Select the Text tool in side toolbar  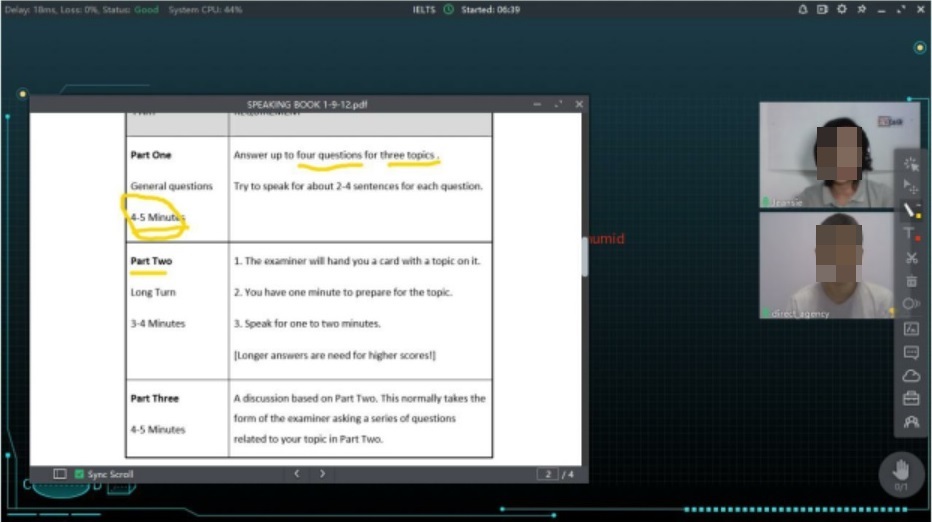[909, 234]
